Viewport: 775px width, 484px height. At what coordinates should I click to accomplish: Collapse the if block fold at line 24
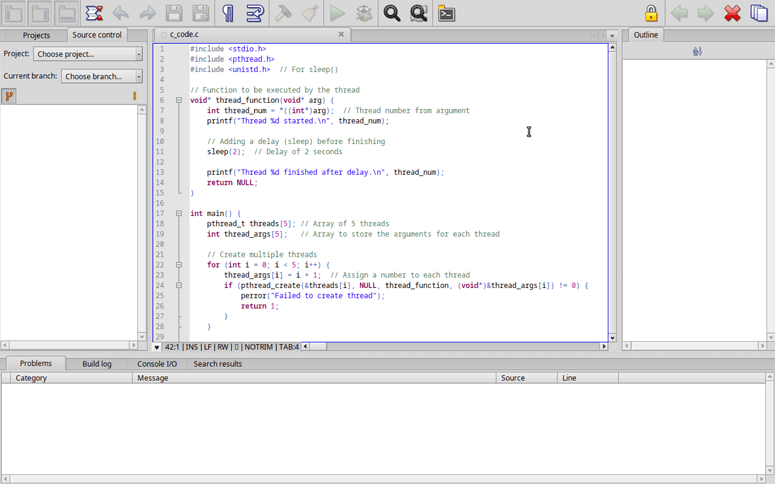click(x=179, y=285)
